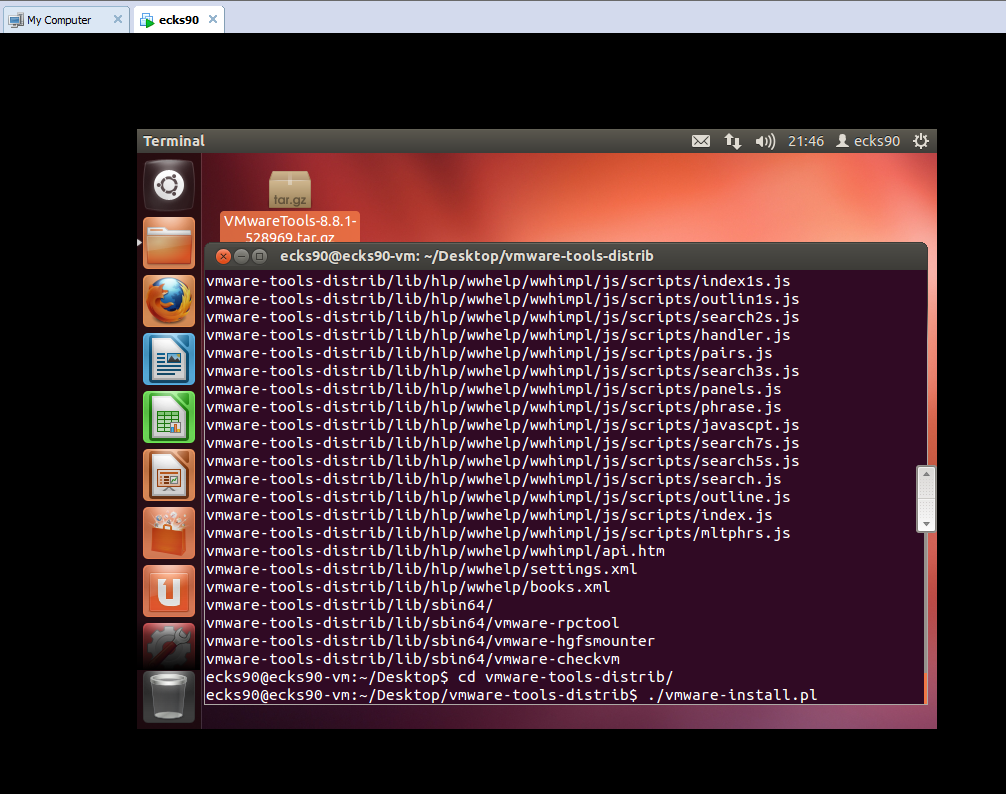The width and height of the screenshot is (1006, 794).
Task: Click the ./vmware-install.pl command line
Action: [x=511, y=695]
